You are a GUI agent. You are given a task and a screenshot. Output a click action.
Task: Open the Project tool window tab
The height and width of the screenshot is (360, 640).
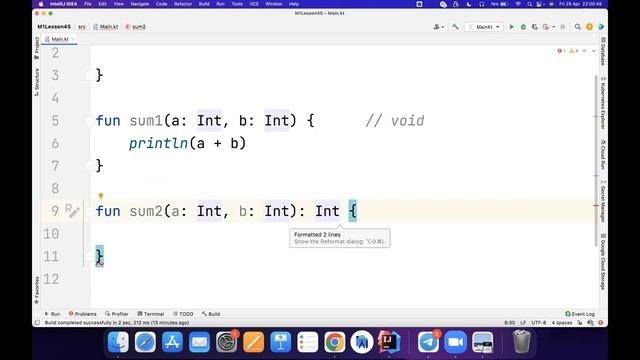pos(37,48)
